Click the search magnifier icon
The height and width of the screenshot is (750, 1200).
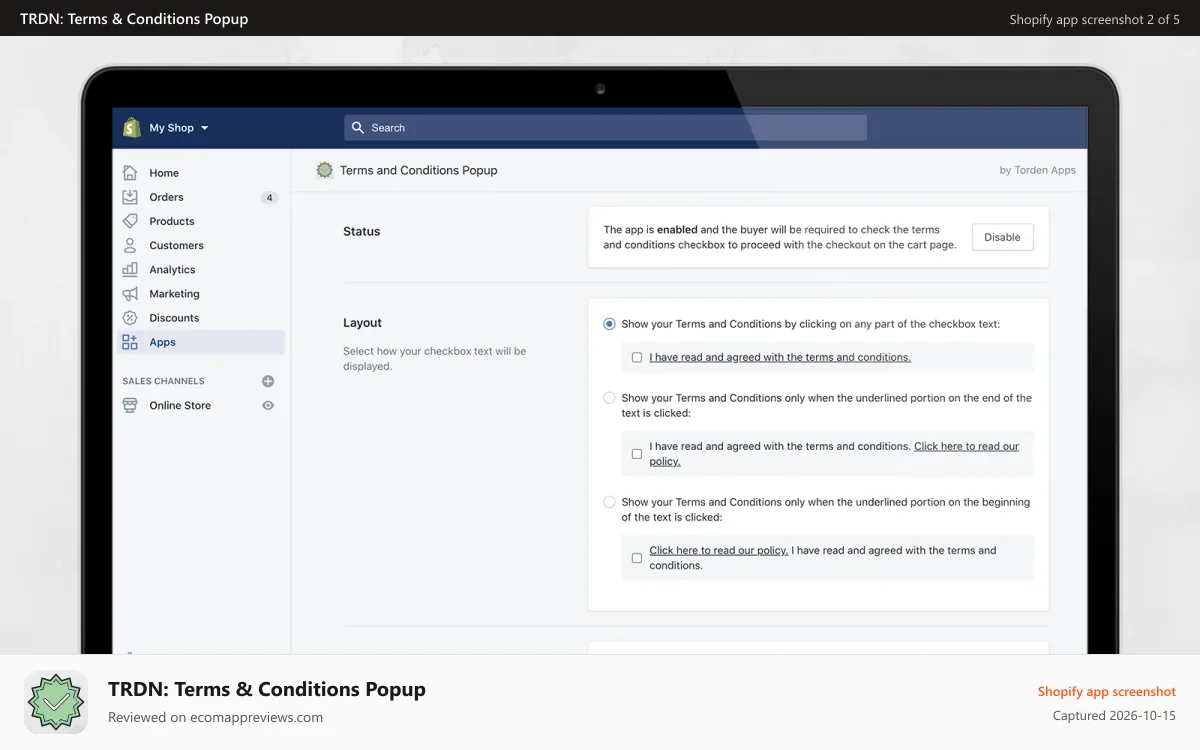click(358, 128)
